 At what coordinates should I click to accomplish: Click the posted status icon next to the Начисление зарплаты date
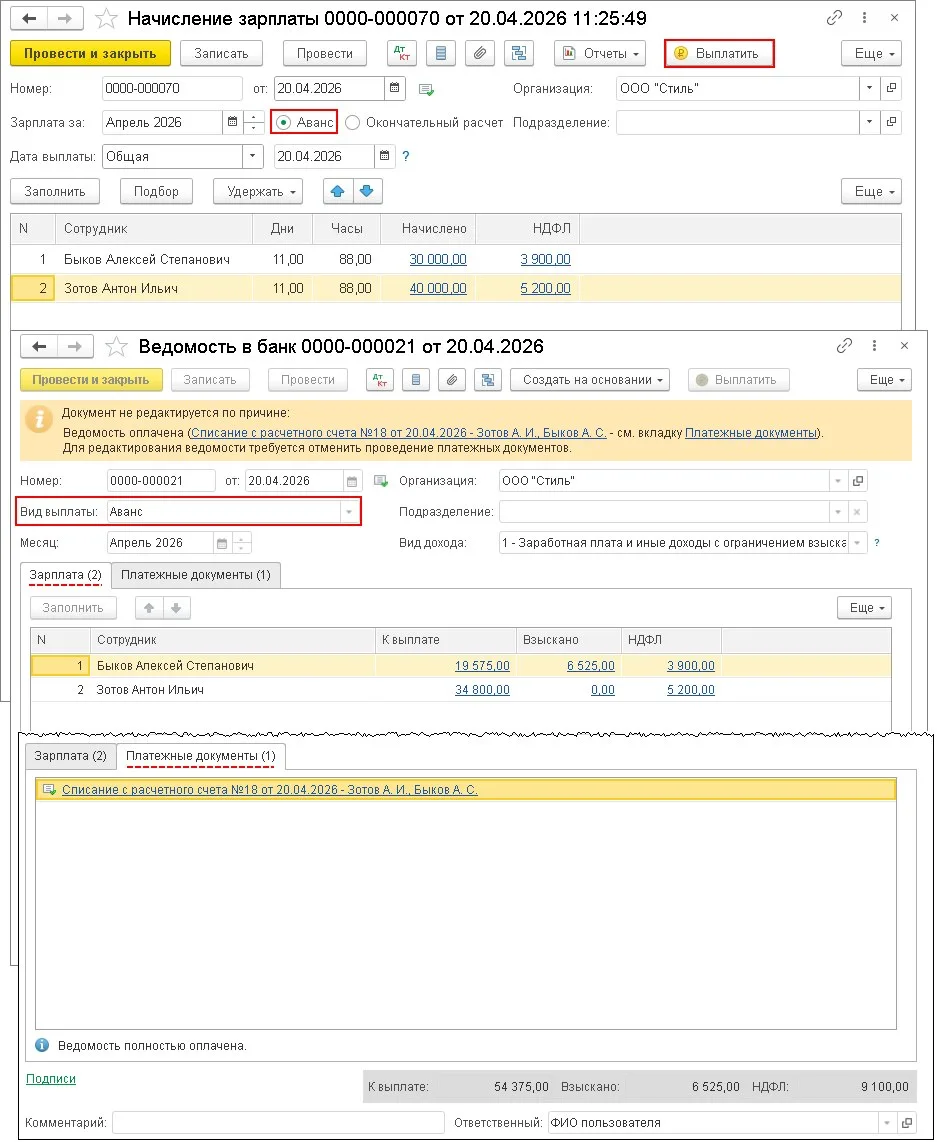pyautogui.click(x=427, y=90)
